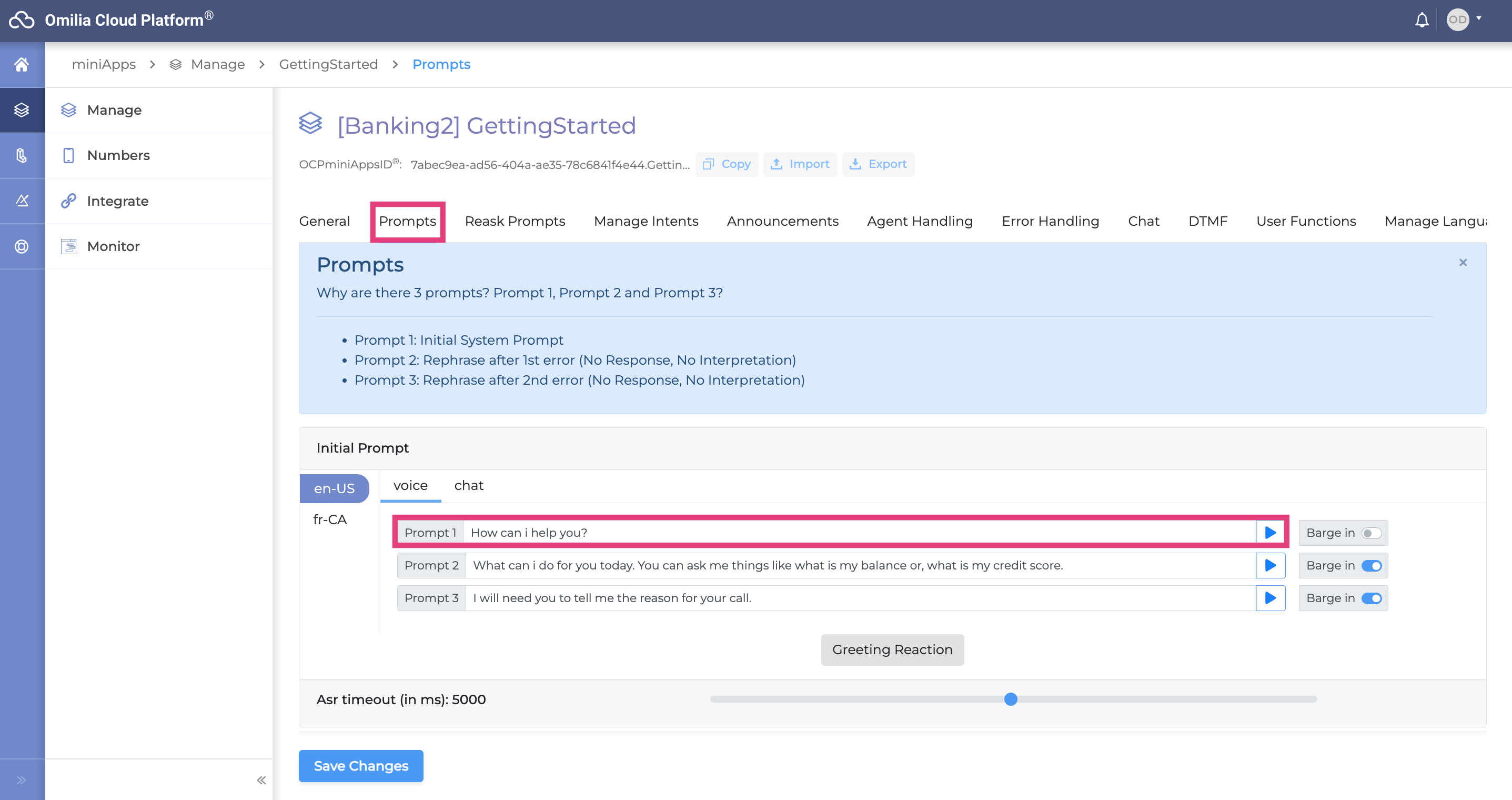Select the en-US language
This screenshot has height=800, width=1512.
point(334,488)
